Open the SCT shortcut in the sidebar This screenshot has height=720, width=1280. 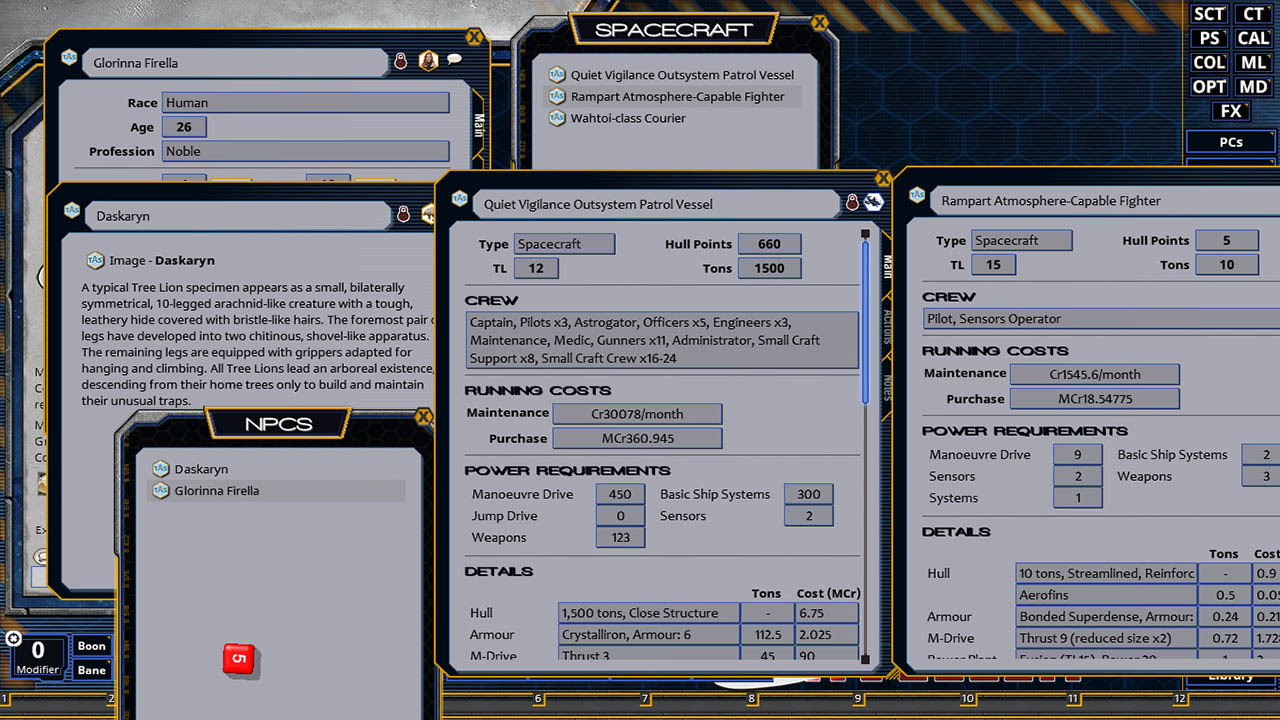pos(1209,14)
